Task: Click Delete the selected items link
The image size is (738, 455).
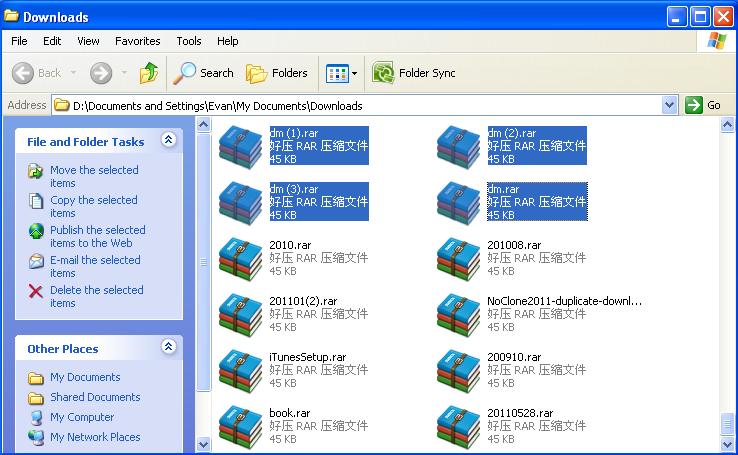Action: tap(96, 297)
